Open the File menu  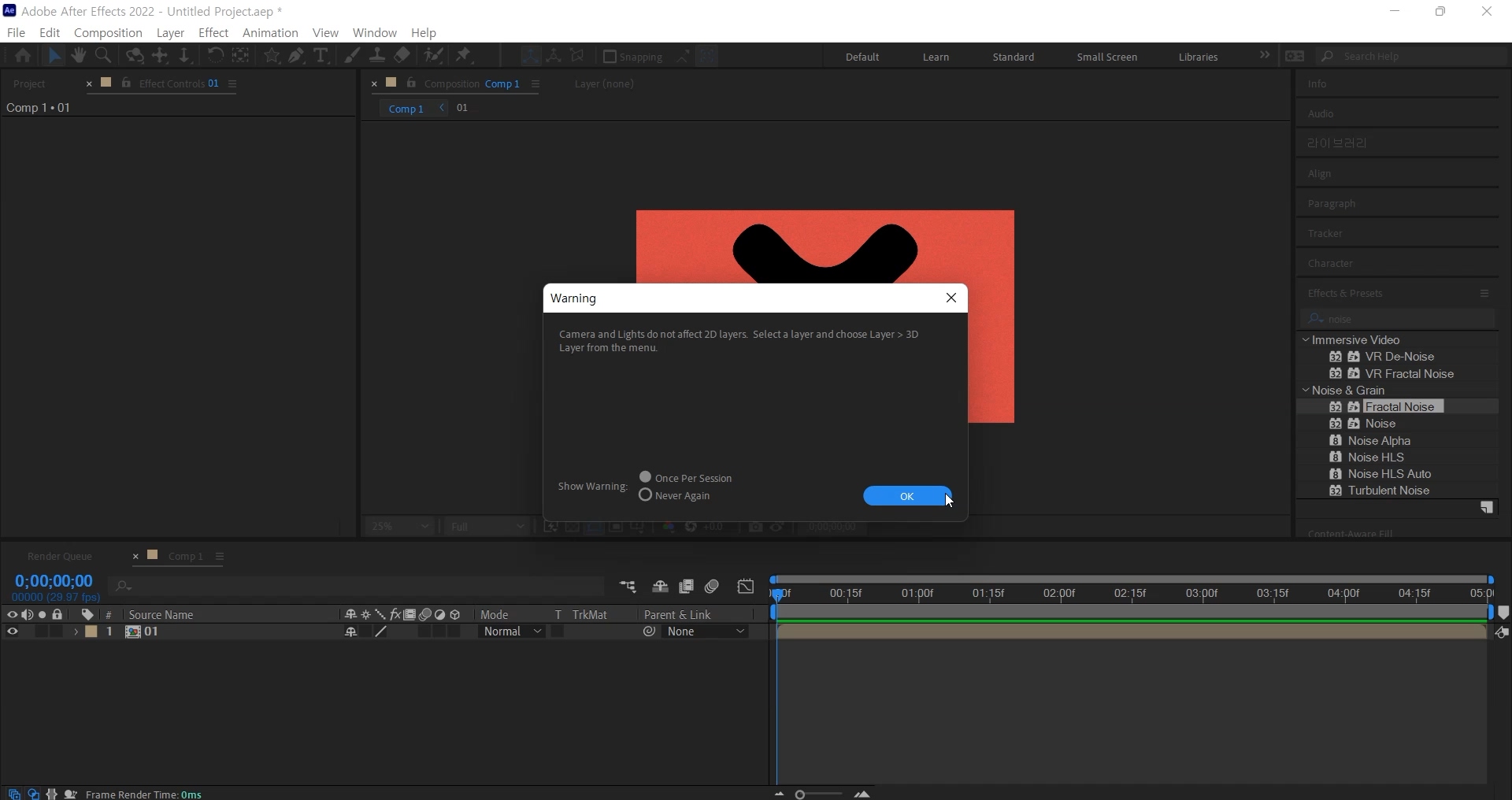tap(16, 33)
